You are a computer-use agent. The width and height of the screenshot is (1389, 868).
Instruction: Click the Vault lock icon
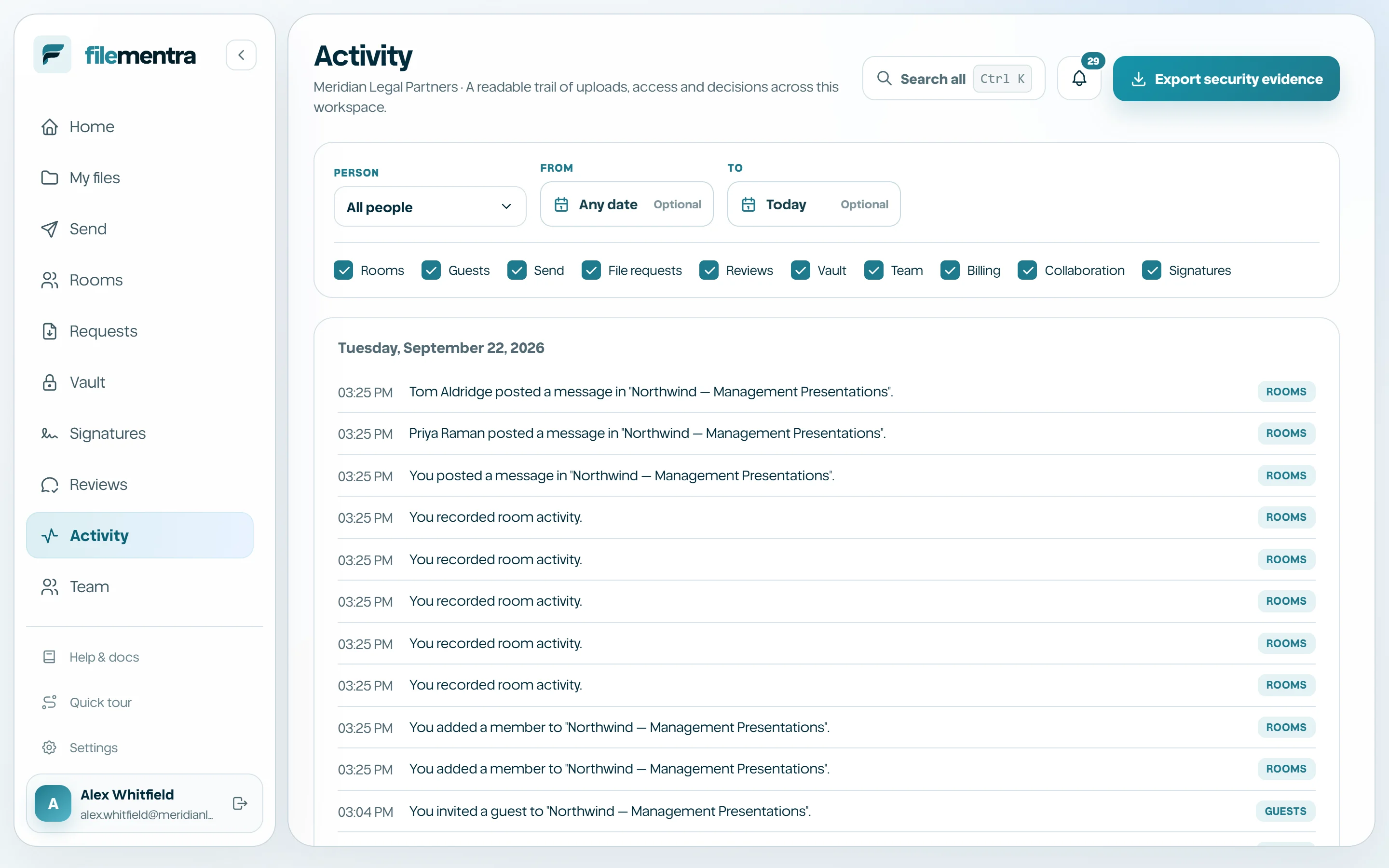(x=49, y=382)
